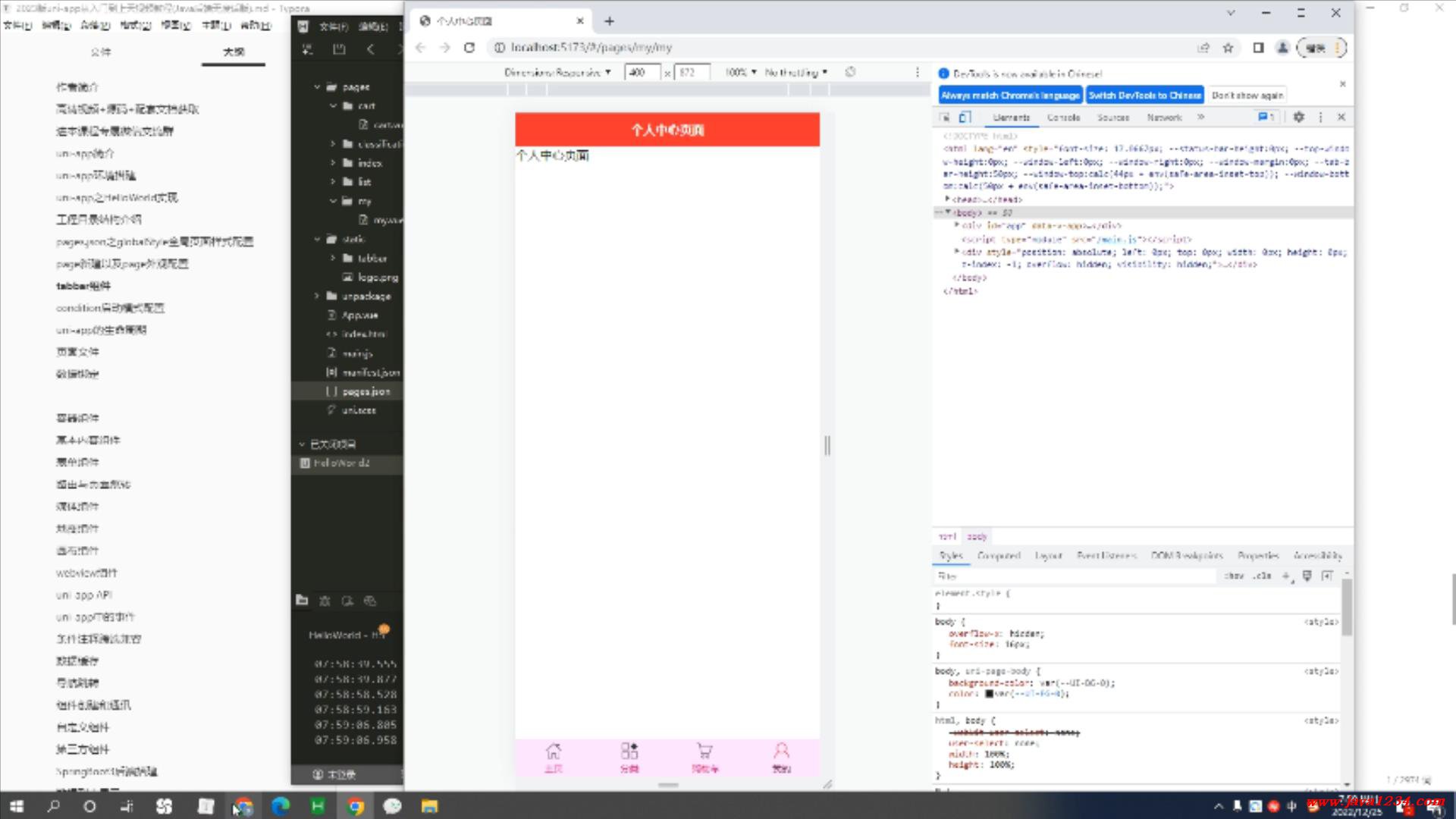Expand the unpackage folder
Image resolution: width=1456 pixels, height=819 pixels.
(317, 296)
